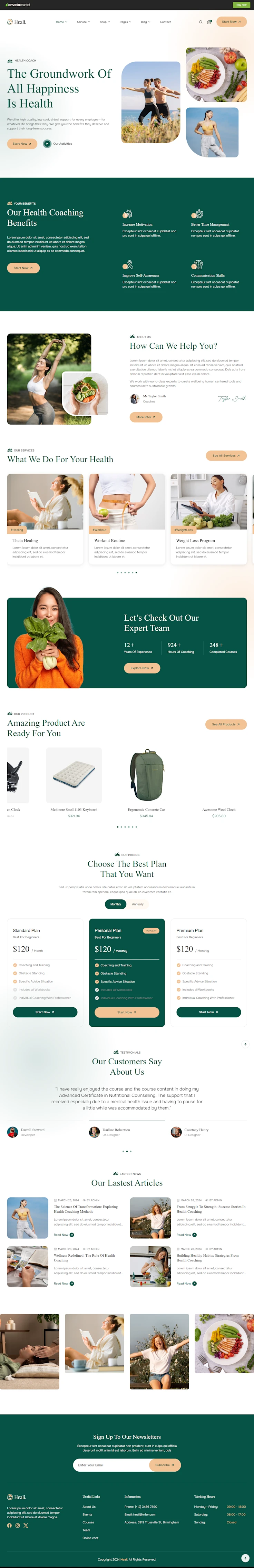
Task: Click the Instagram icon in footer
Action: (x=18, y=1526)
